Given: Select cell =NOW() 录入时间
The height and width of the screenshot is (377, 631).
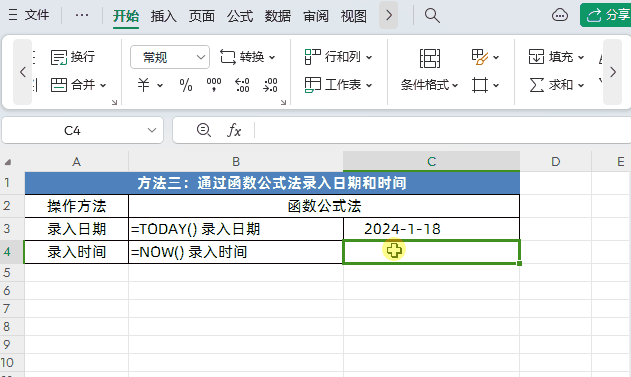Looking at the screenshot, I should click(x=236, y=252).
